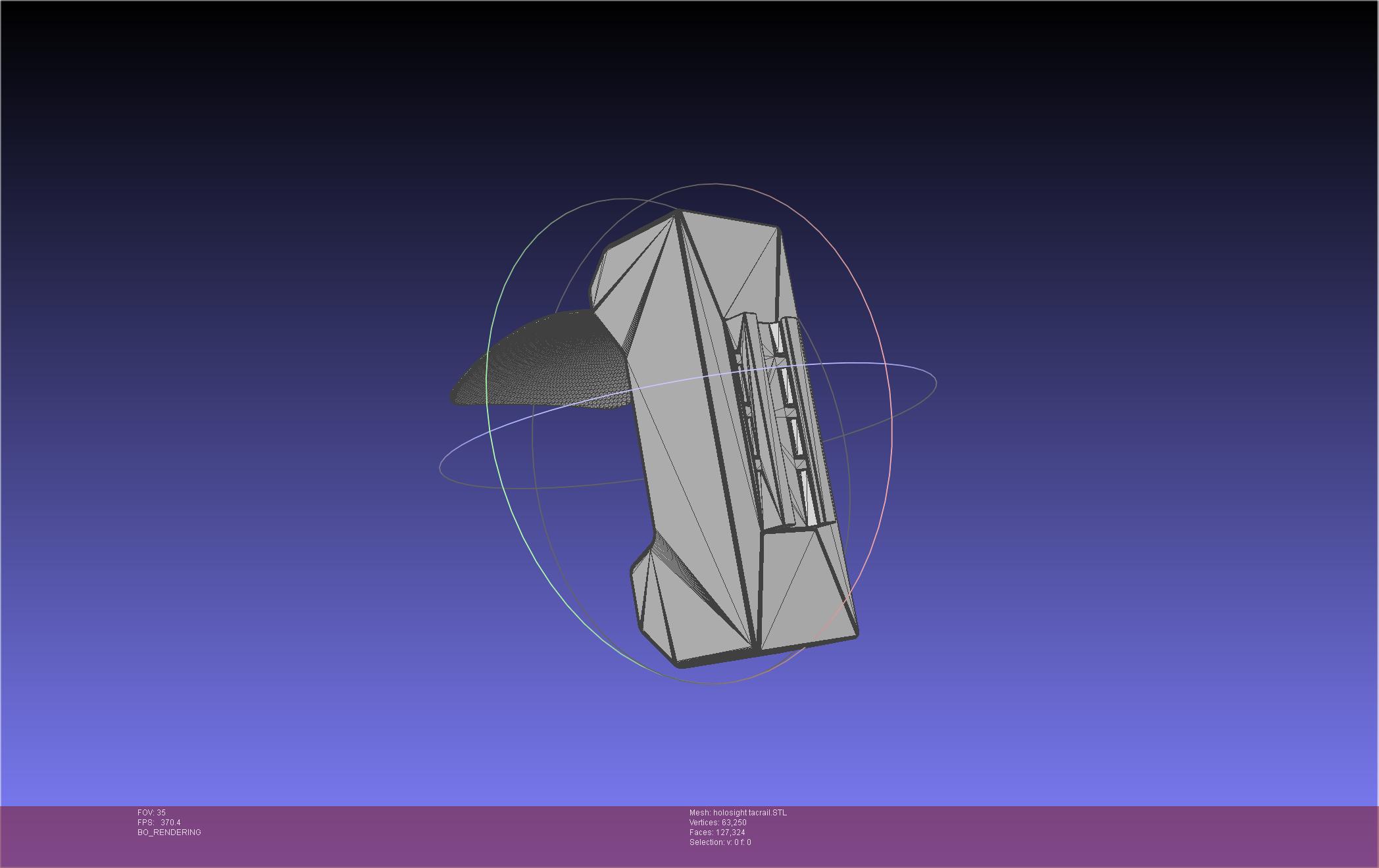The width and height of the screenshot is (1379, 868).
Task: Click the Selection: v: 0 f: 0 text
Action: pos(720,842)
